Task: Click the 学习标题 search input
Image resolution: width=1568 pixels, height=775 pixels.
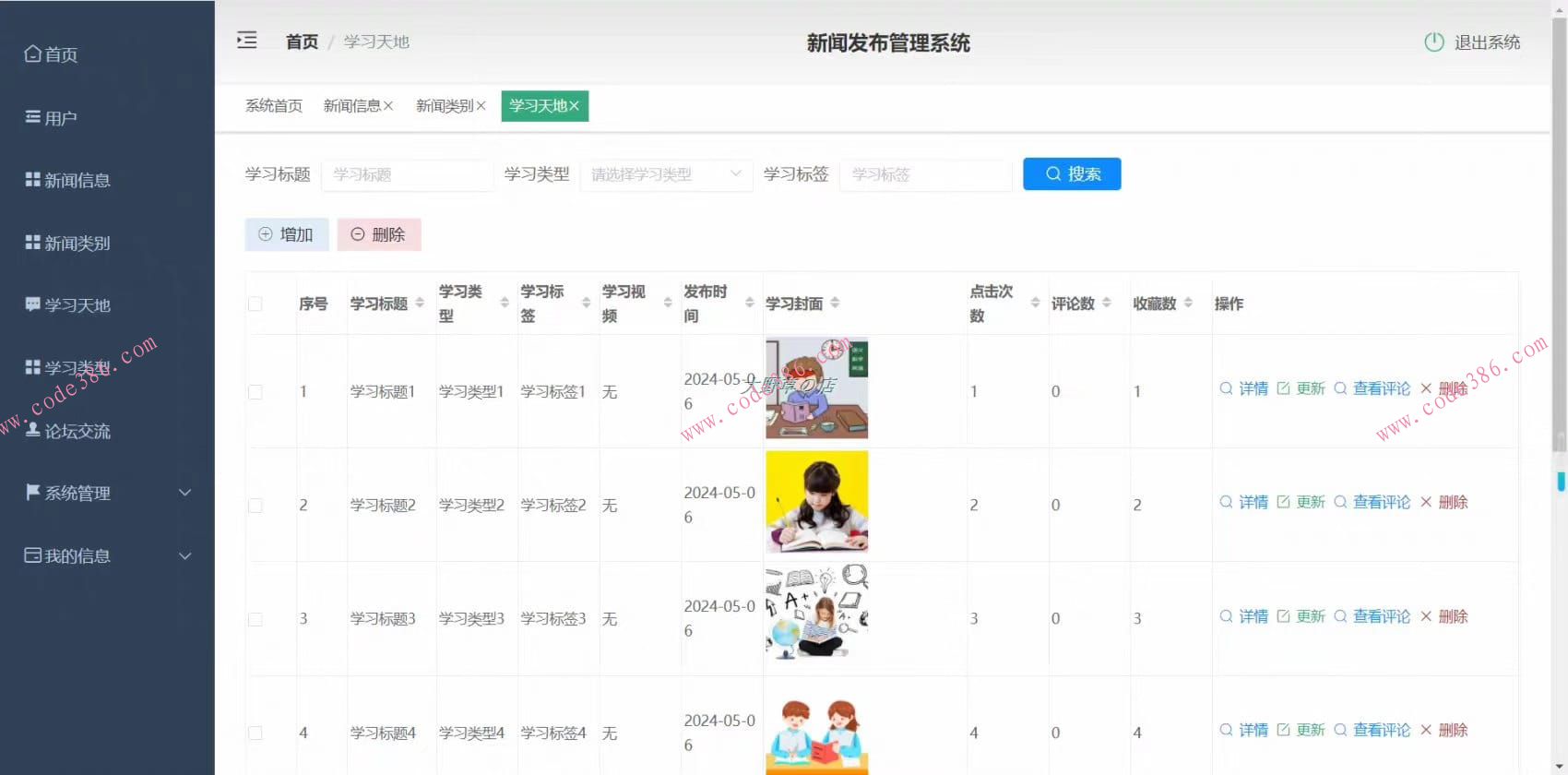Action: (x=407, y=174)
